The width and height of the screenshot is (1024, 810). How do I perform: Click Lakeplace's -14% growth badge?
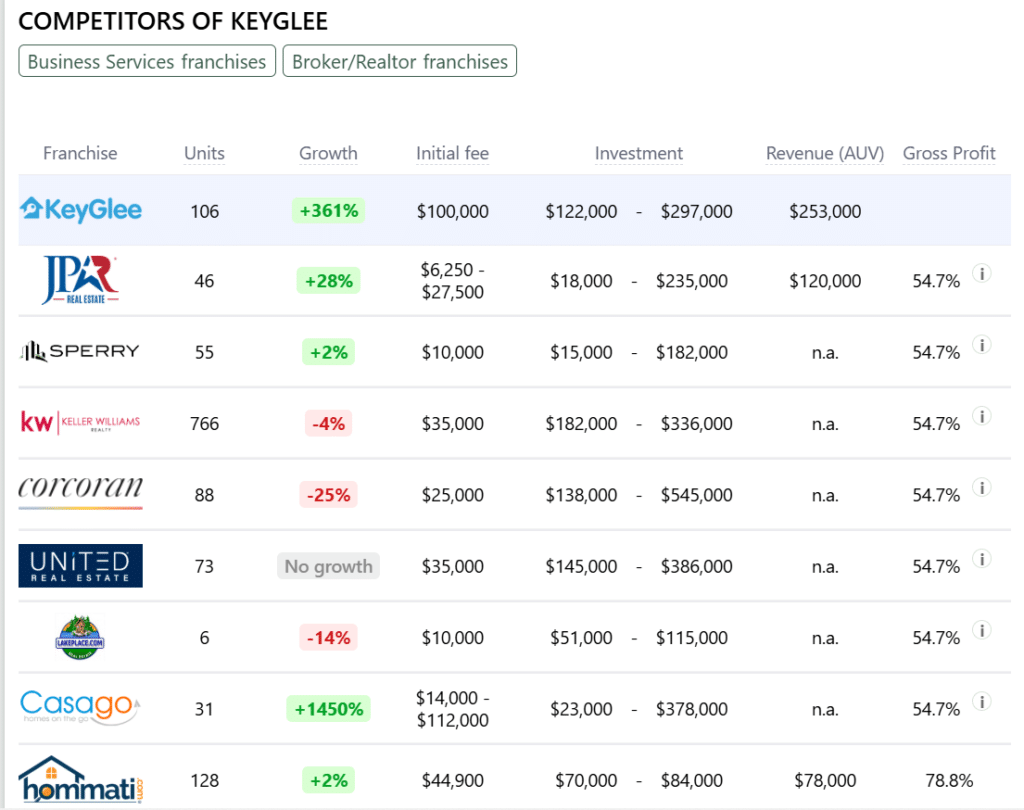coord(328,637)
